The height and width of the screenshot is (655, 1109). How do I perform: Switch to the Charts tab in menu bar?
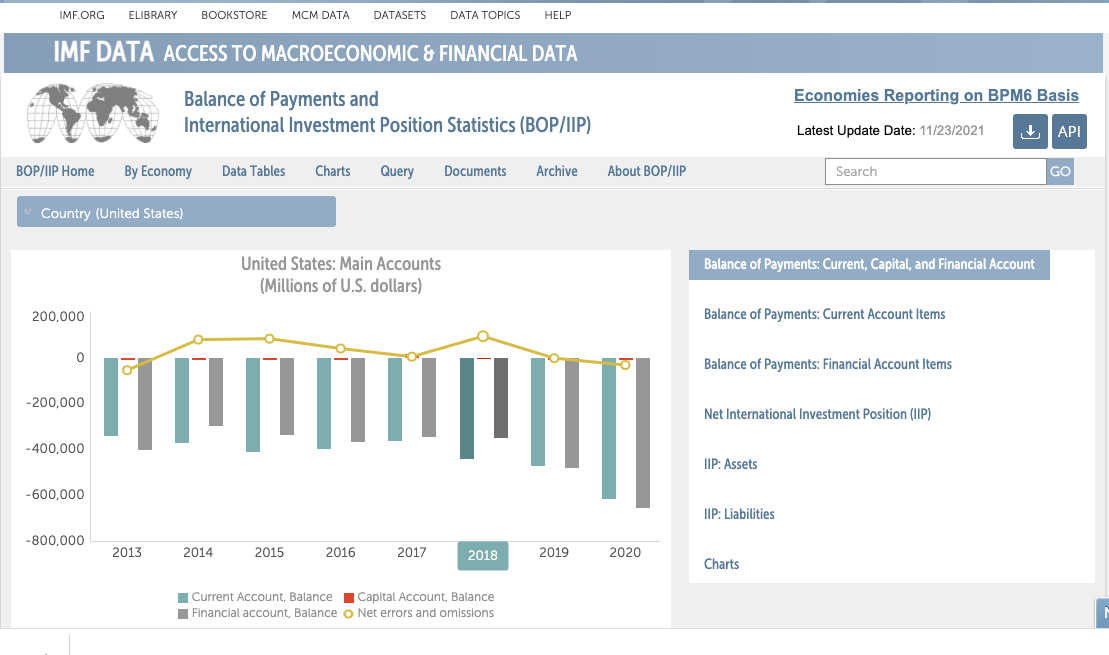pos(332,171)
